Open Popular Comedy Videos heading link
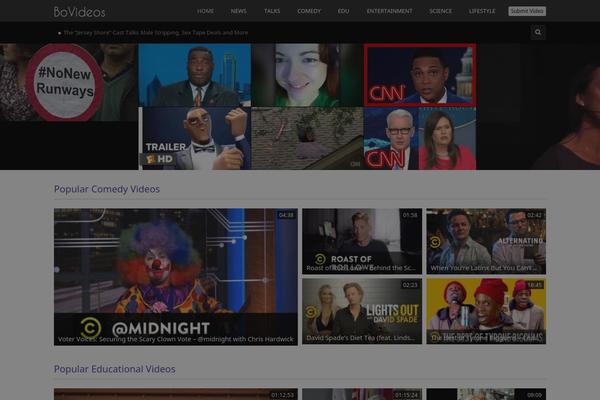 pyautogui.click(x=107, y=189)
